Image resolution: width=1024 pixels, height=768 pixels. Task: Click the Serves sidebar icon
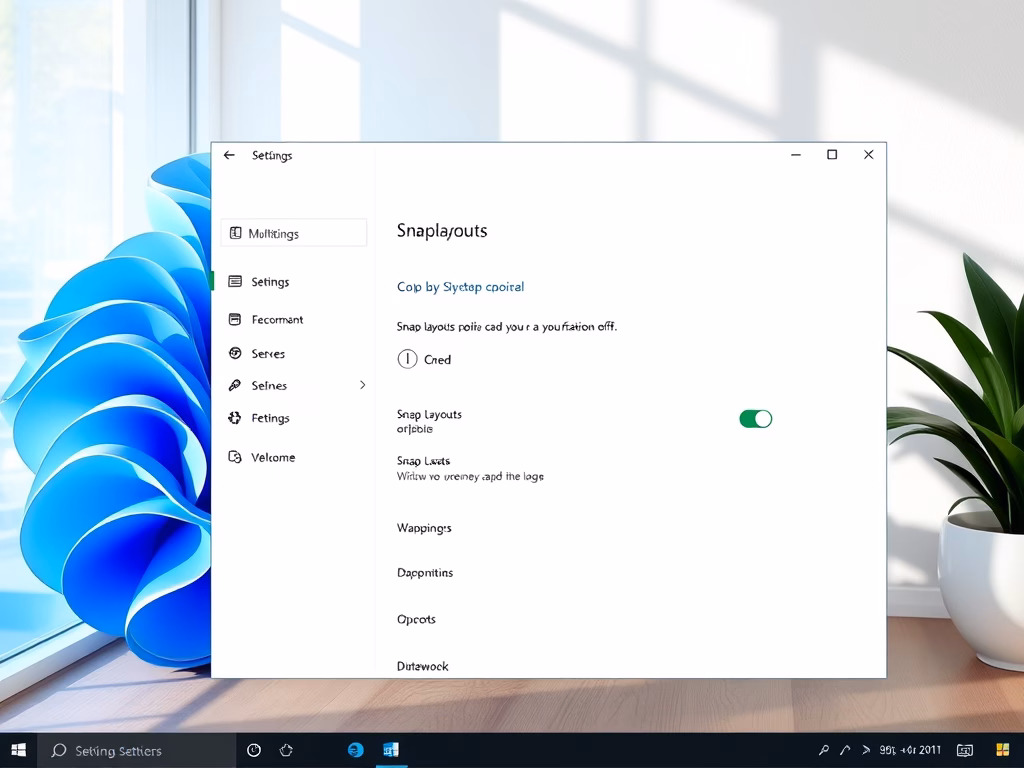(x=235, y=354)
